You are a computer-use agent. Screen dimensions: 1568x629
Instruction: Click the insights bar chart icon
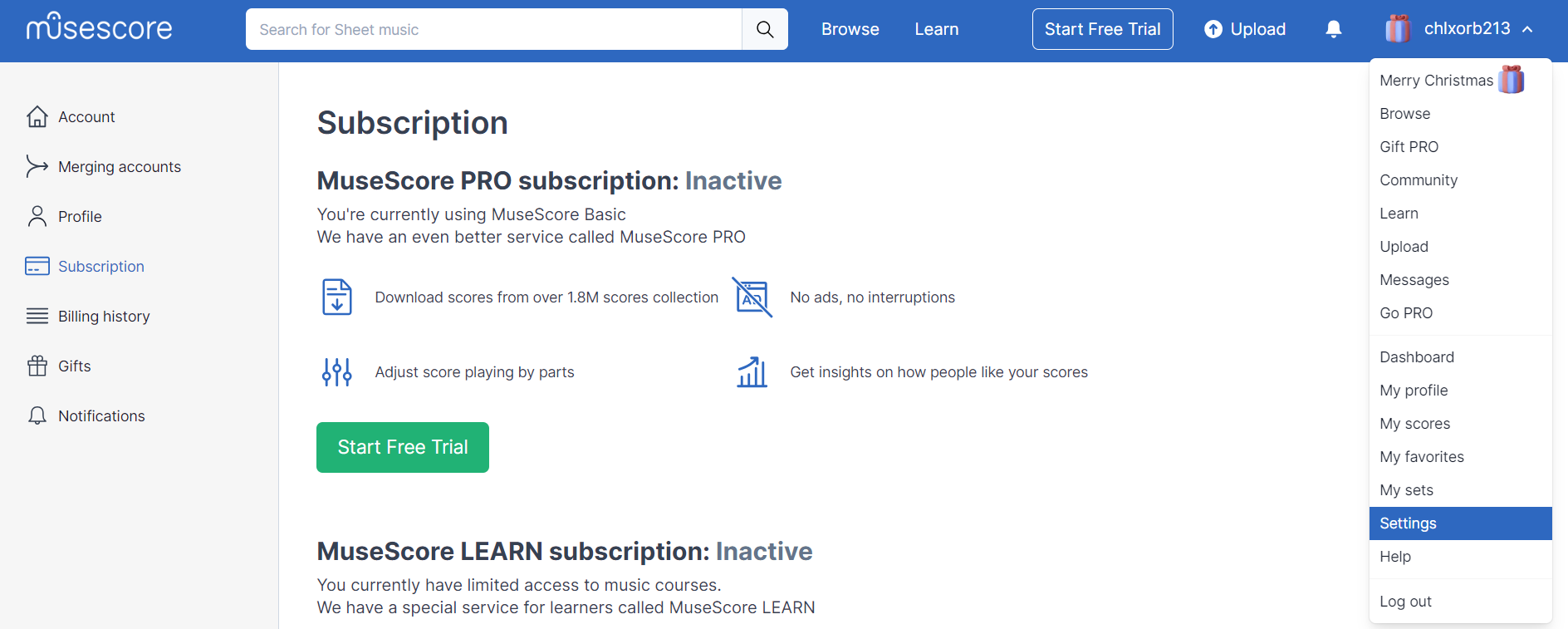click(x=752, y=371)
